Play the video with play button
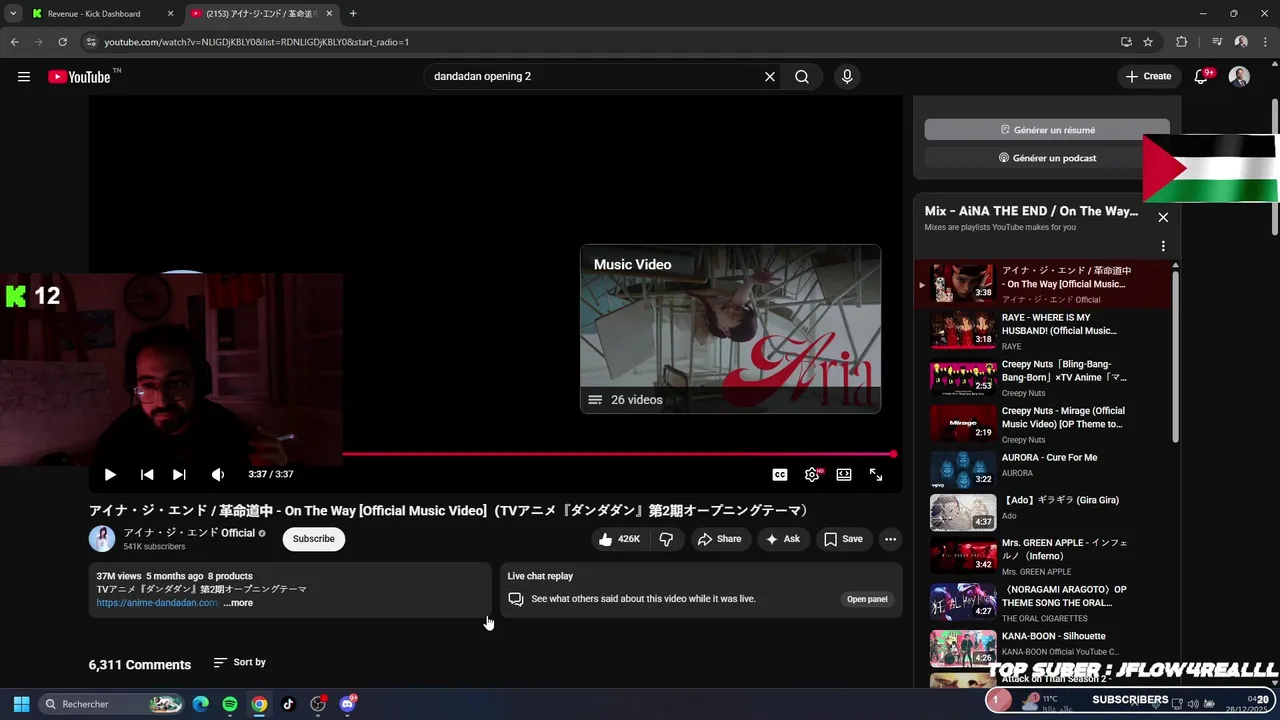Screen dimensions: 1280x720 pyautogui.click(x=110, y=475)
